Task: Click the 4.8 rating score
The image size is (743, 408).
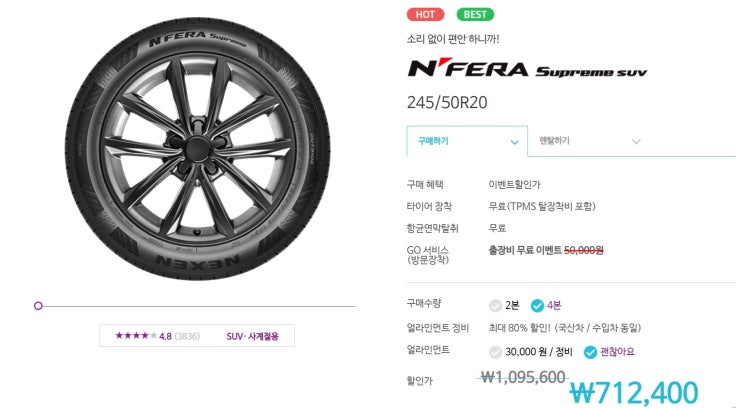Action: coord(165,336)
